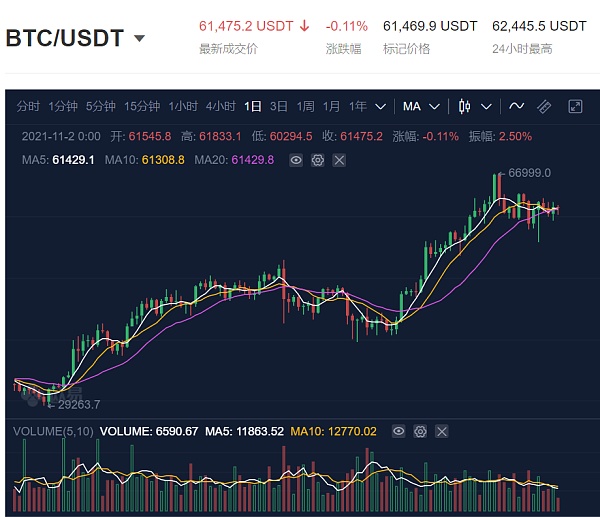
Task: Close the VOLUME indicator panel
Action: pos(442,431)
